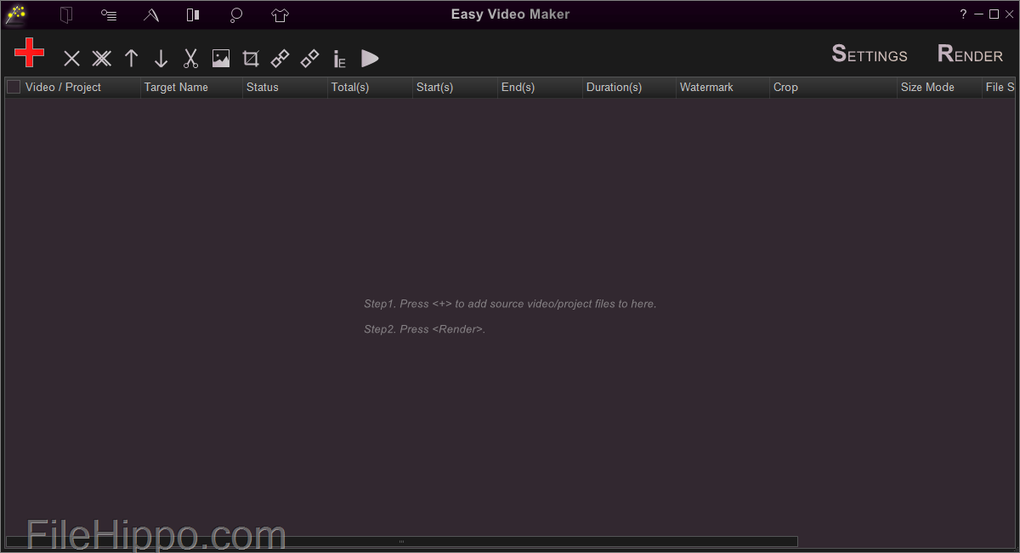Click the app logo in title bar
Screen dimensions: 1020x553
(x=16, y=14)
